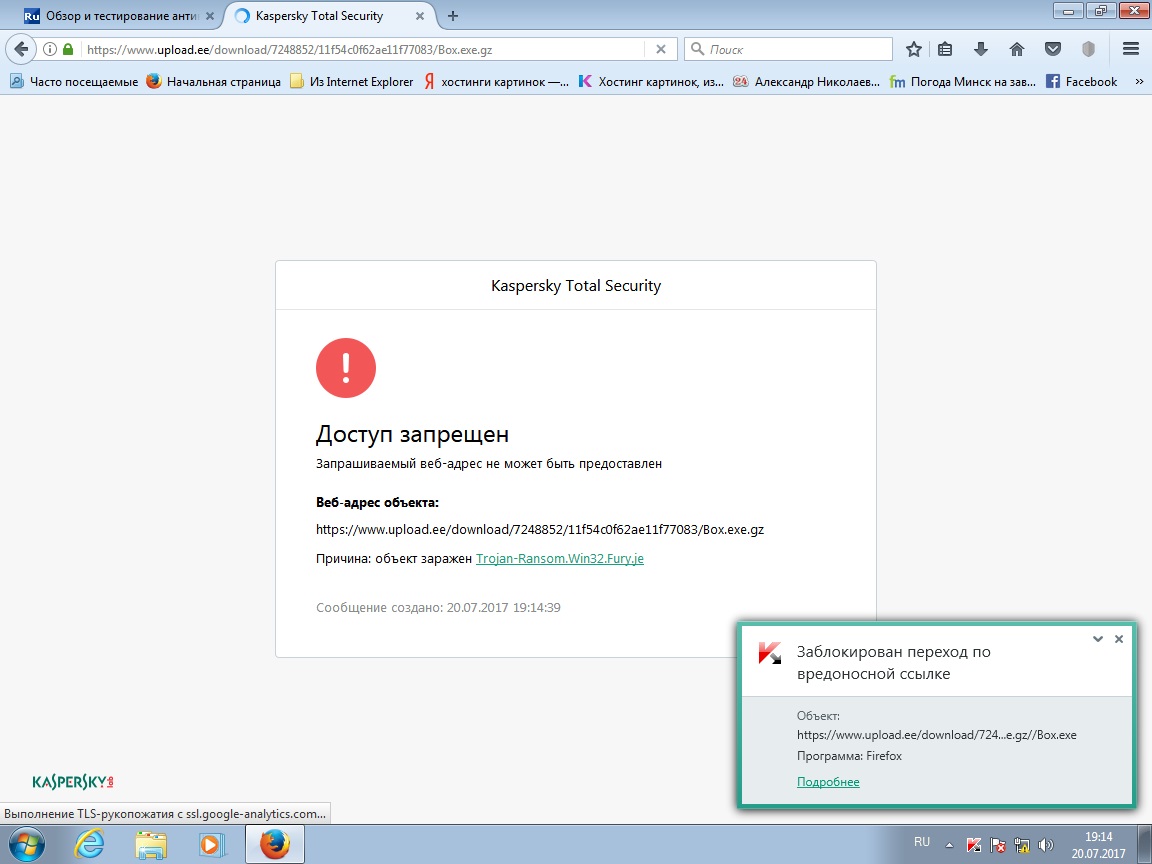Click the 'Доступ запрещен' heading

tap(412, 434)
